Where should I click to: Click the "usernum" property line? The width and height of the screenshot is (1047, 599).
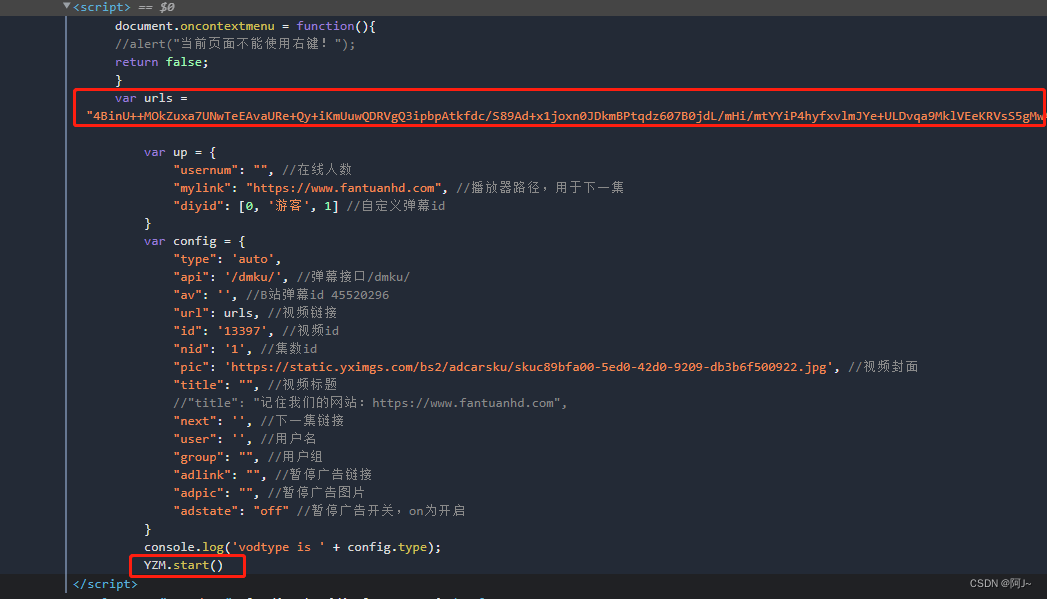click(262, 170)
